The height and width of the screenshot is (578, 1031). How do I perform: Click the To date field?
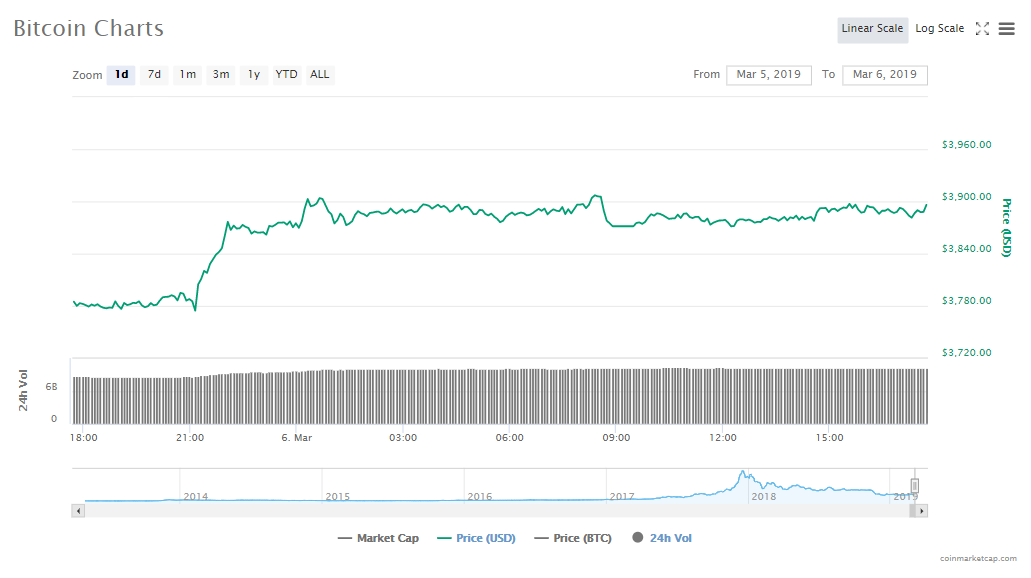click(885, 75)
